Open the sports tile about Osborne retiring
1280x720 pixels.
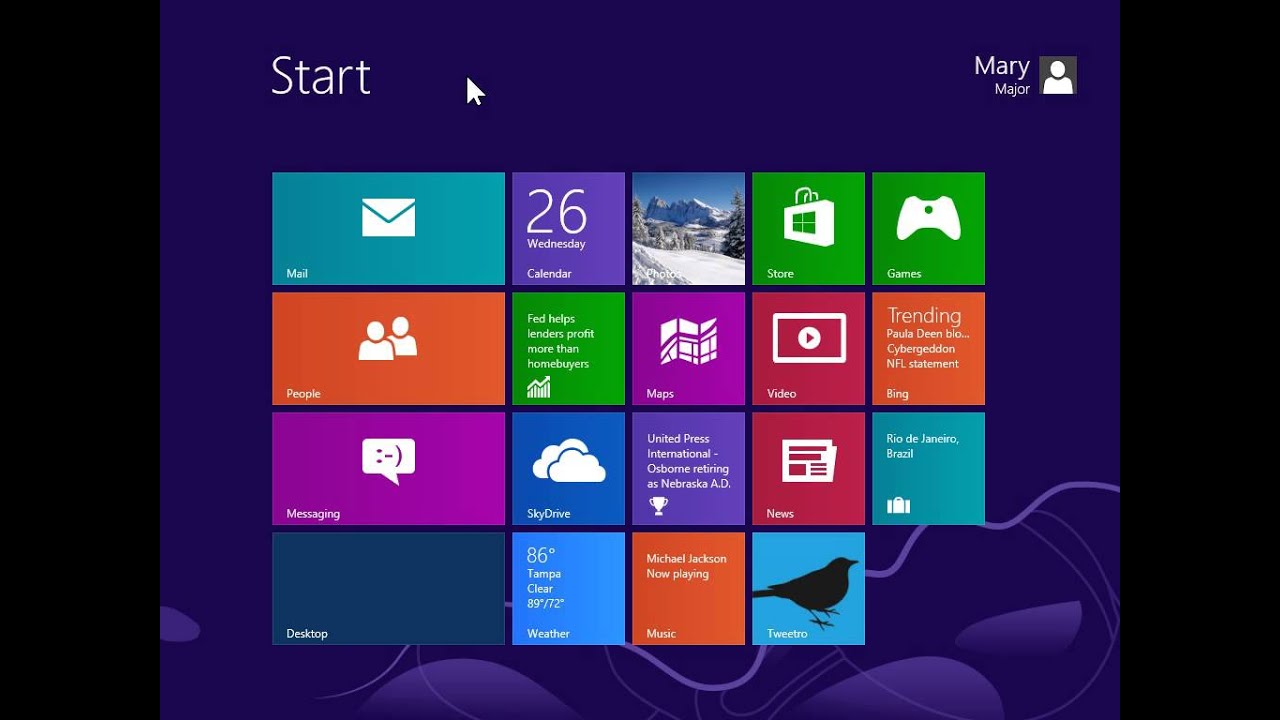click(x=688, y=468)
